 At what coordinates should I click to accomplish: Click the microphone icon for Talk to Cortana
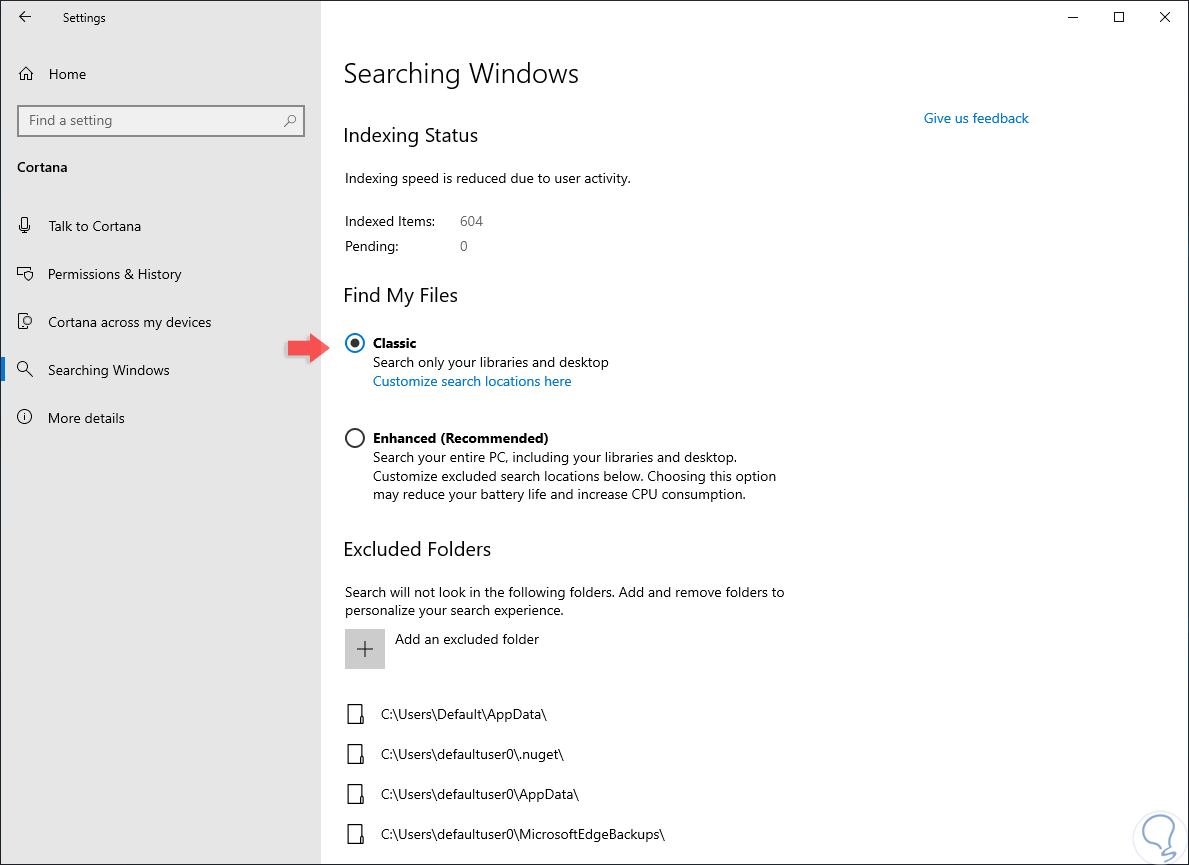(26, 226)
